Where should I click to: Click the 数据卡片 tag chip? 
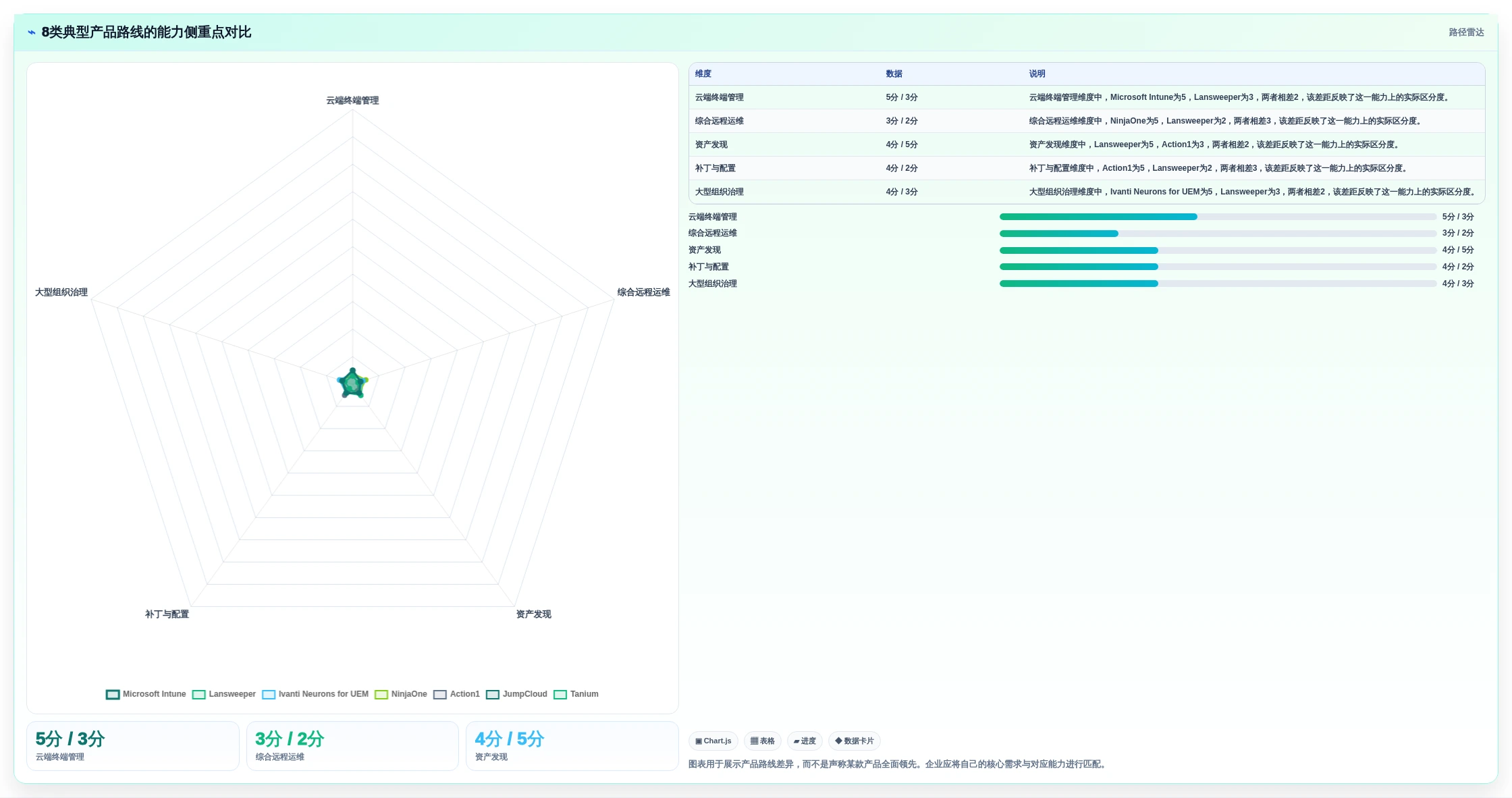pos(855,741)
